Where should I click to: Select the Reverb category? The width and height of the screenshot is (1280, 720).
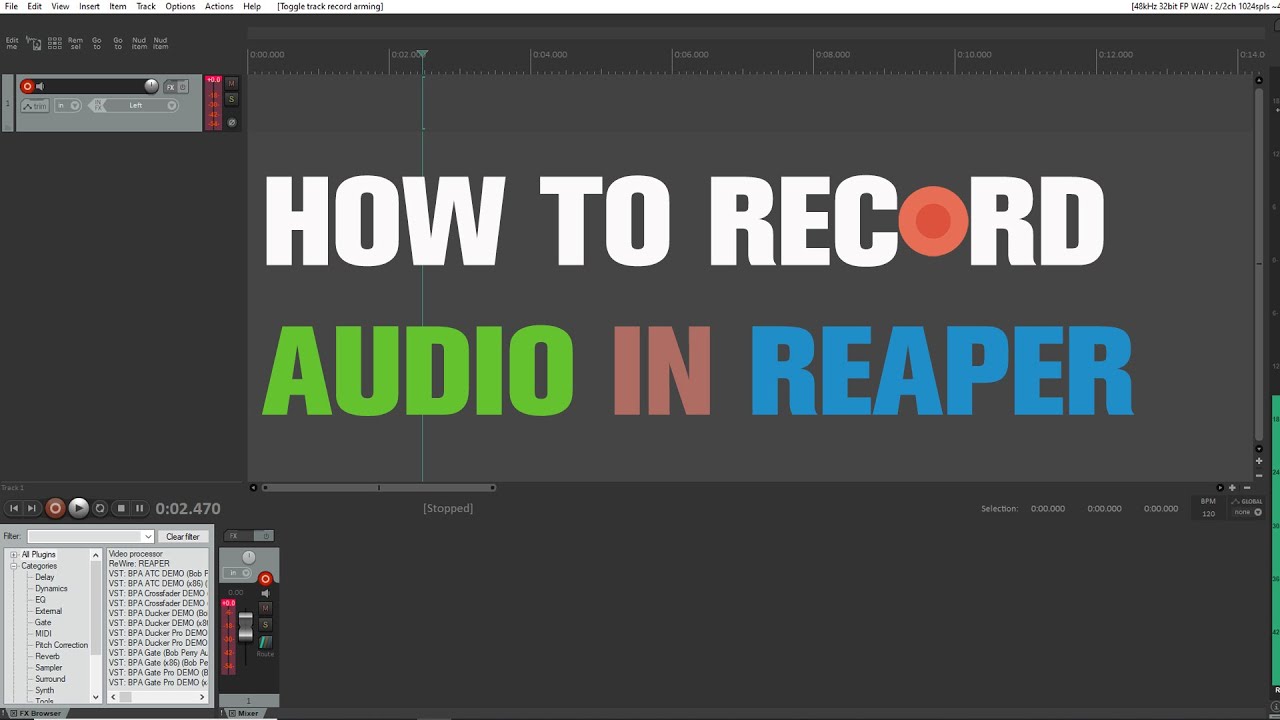click(48, 657)
